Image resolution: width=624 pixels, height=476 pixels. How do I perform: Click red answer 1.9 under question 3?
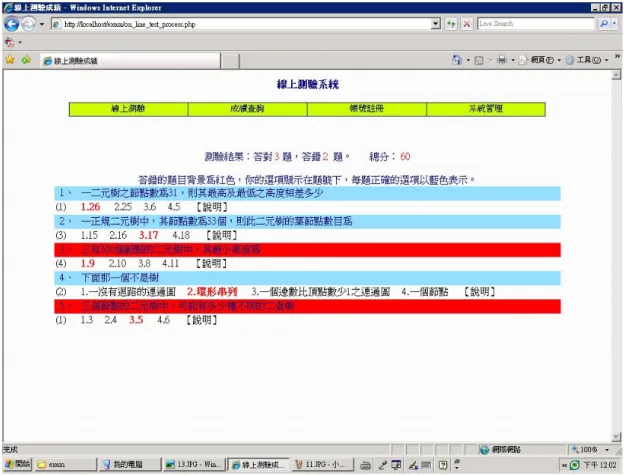coord(88,263)
